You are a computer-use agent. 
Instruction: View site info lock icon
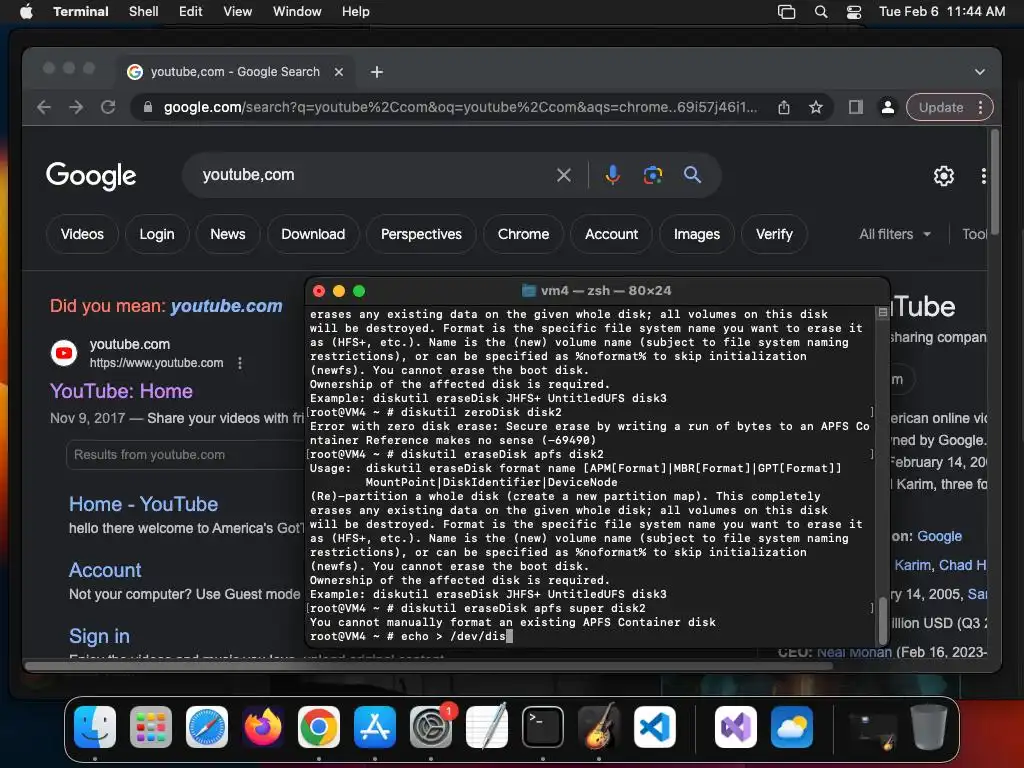(x=148, y=107)
